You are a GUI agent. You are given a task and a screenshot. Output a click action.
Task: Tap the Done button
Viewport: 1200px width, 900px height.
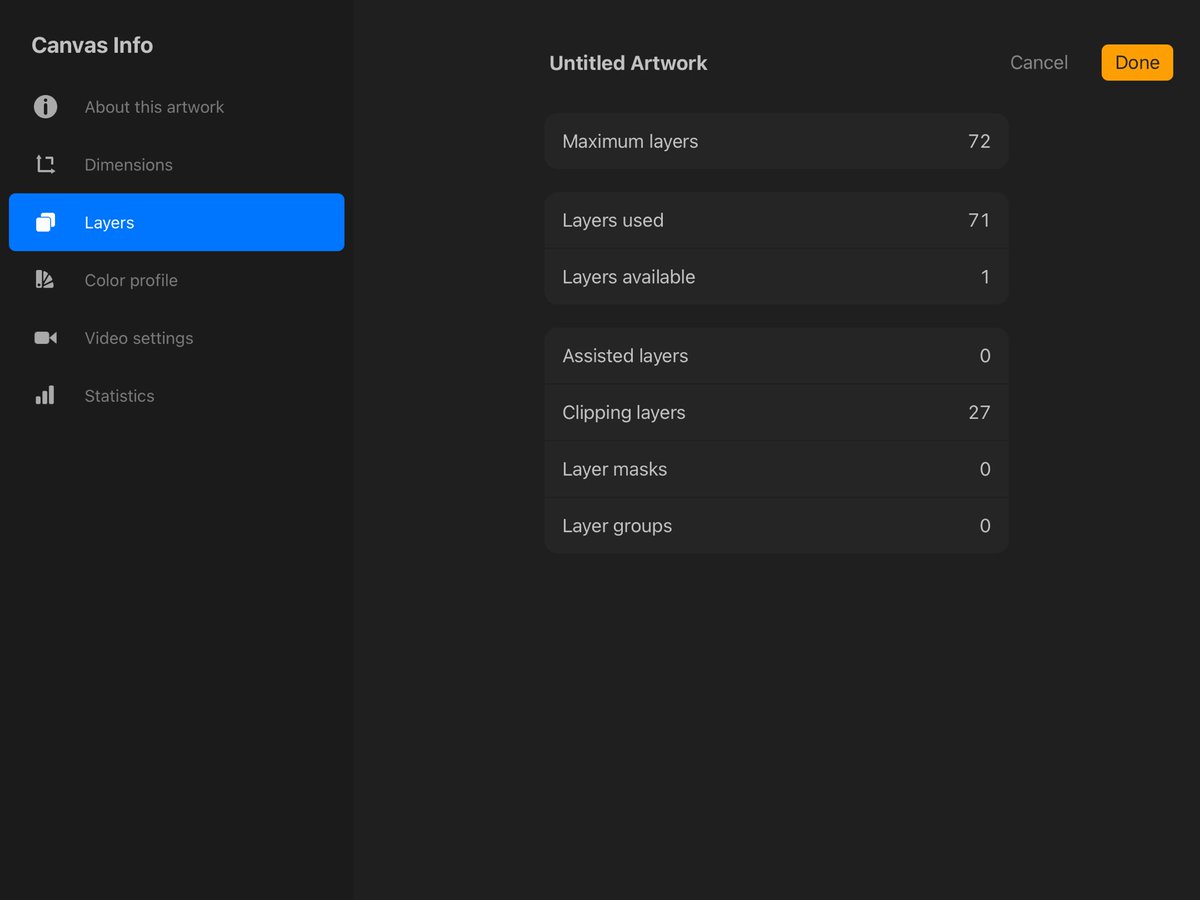click(x=1137, y=62)
